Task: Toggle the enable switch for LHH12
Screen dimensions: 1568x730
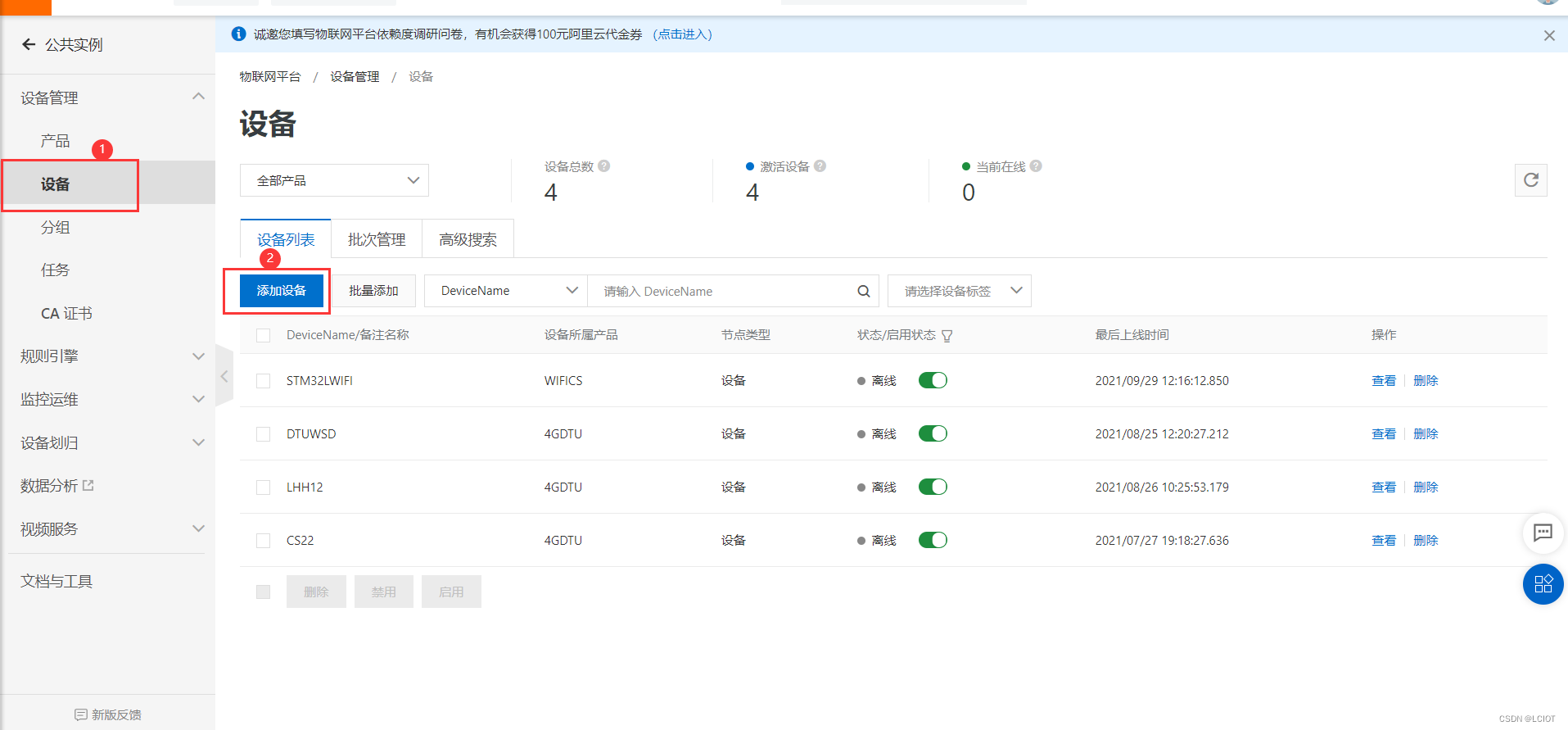Action: point(933,487)
